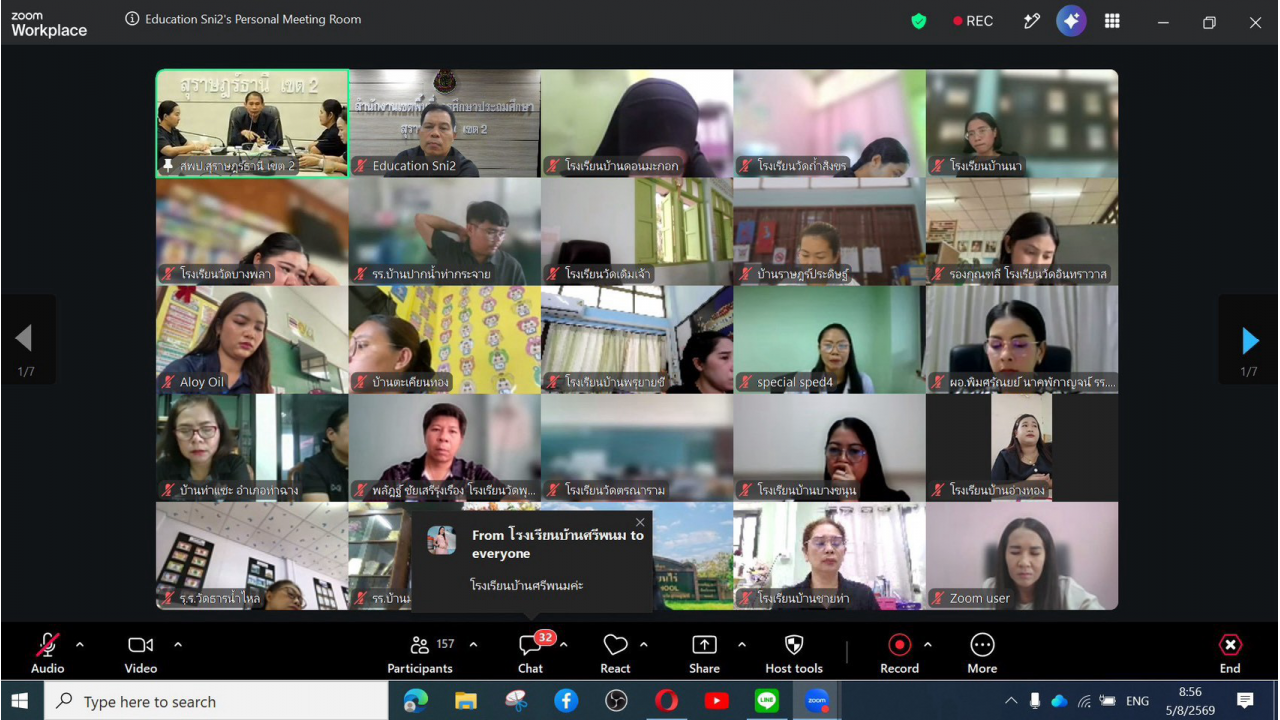The width and height of the screenshot is (1280, 720).
Task: Open Host tools shield menu
Action: point(794,653)
